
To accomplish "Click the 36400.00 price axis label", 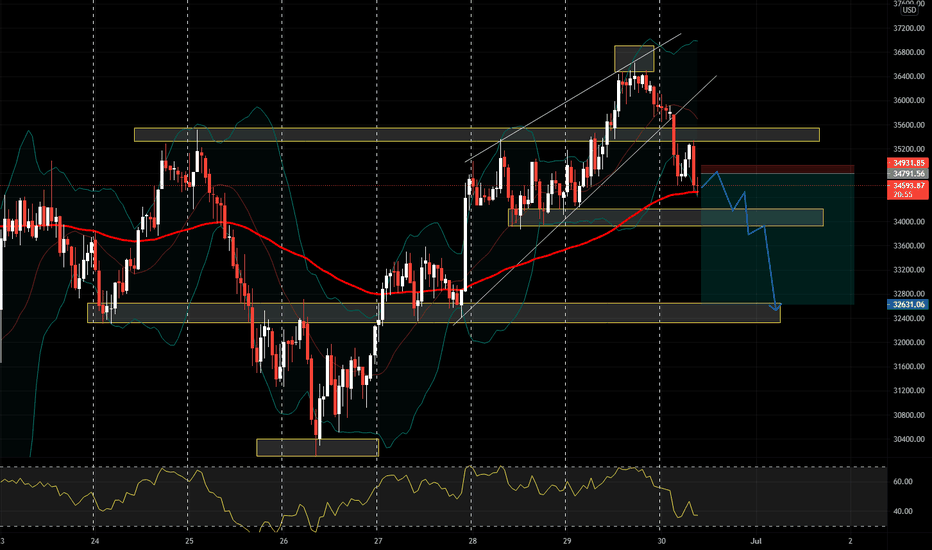I will (x=909, y=77).
